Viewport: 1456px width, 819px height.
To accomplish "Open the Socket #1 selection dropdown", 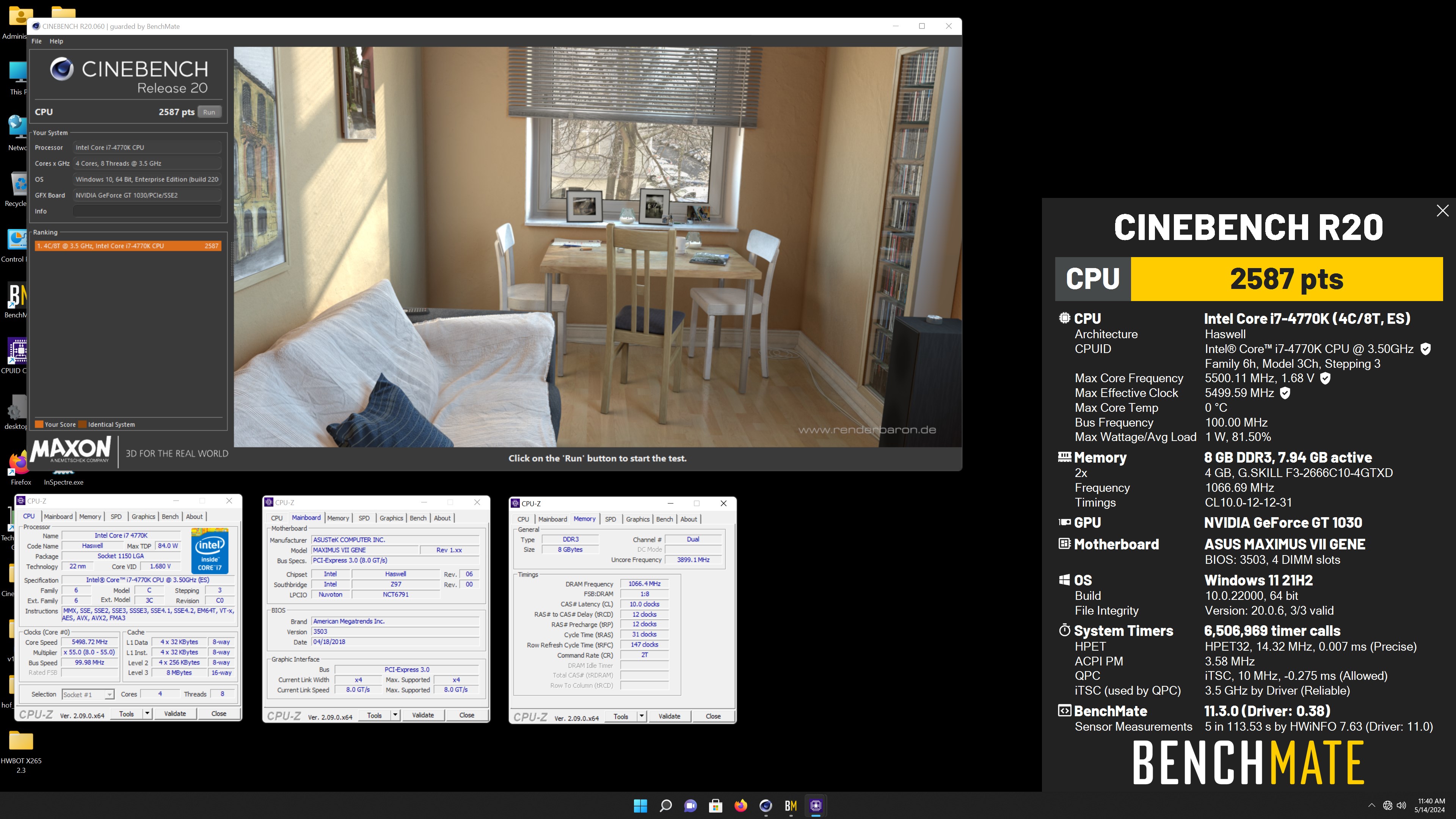I will click(x=88, y=694).
